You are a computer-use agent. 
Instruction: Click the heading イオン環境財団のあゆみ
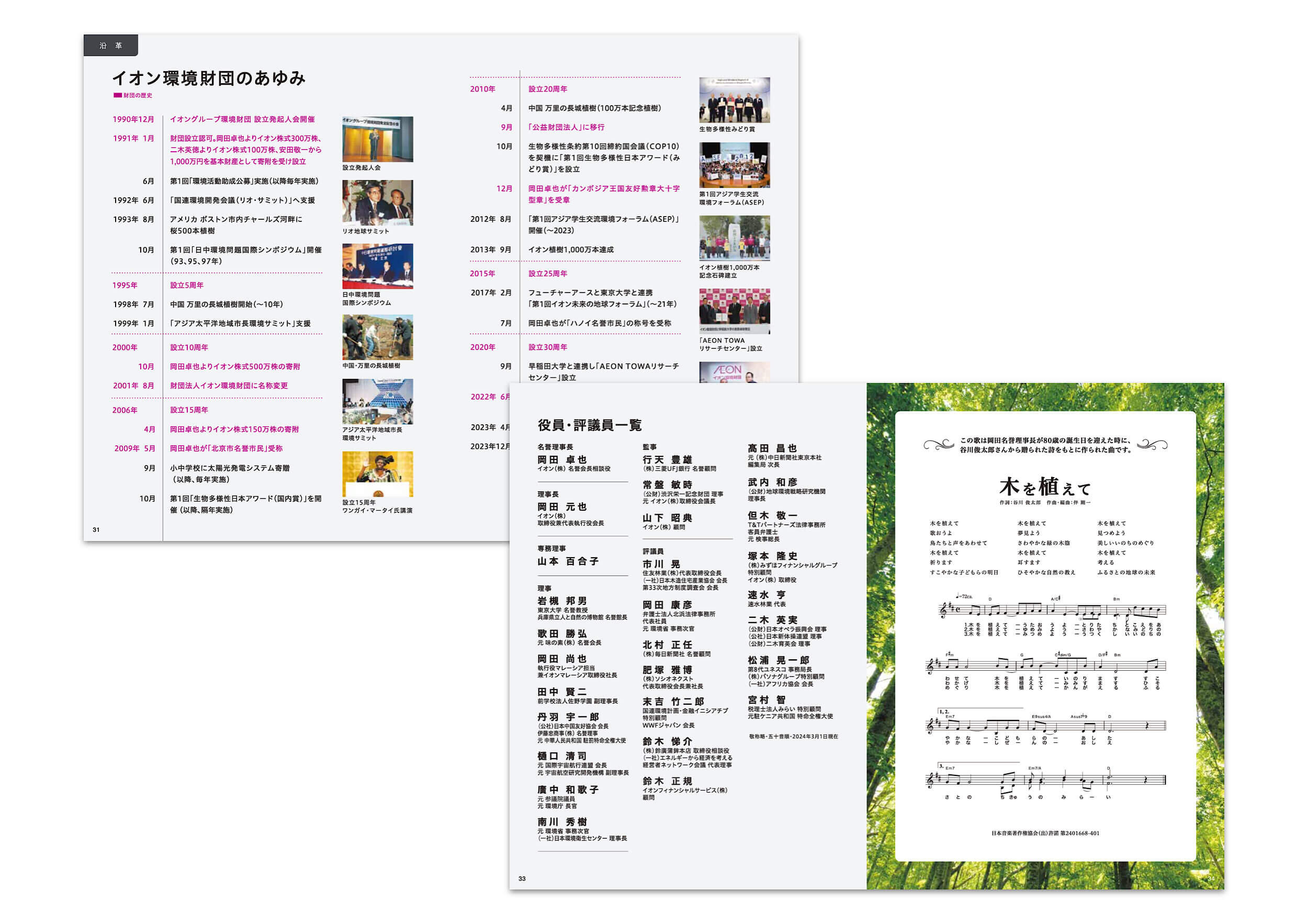coord(209,78)
